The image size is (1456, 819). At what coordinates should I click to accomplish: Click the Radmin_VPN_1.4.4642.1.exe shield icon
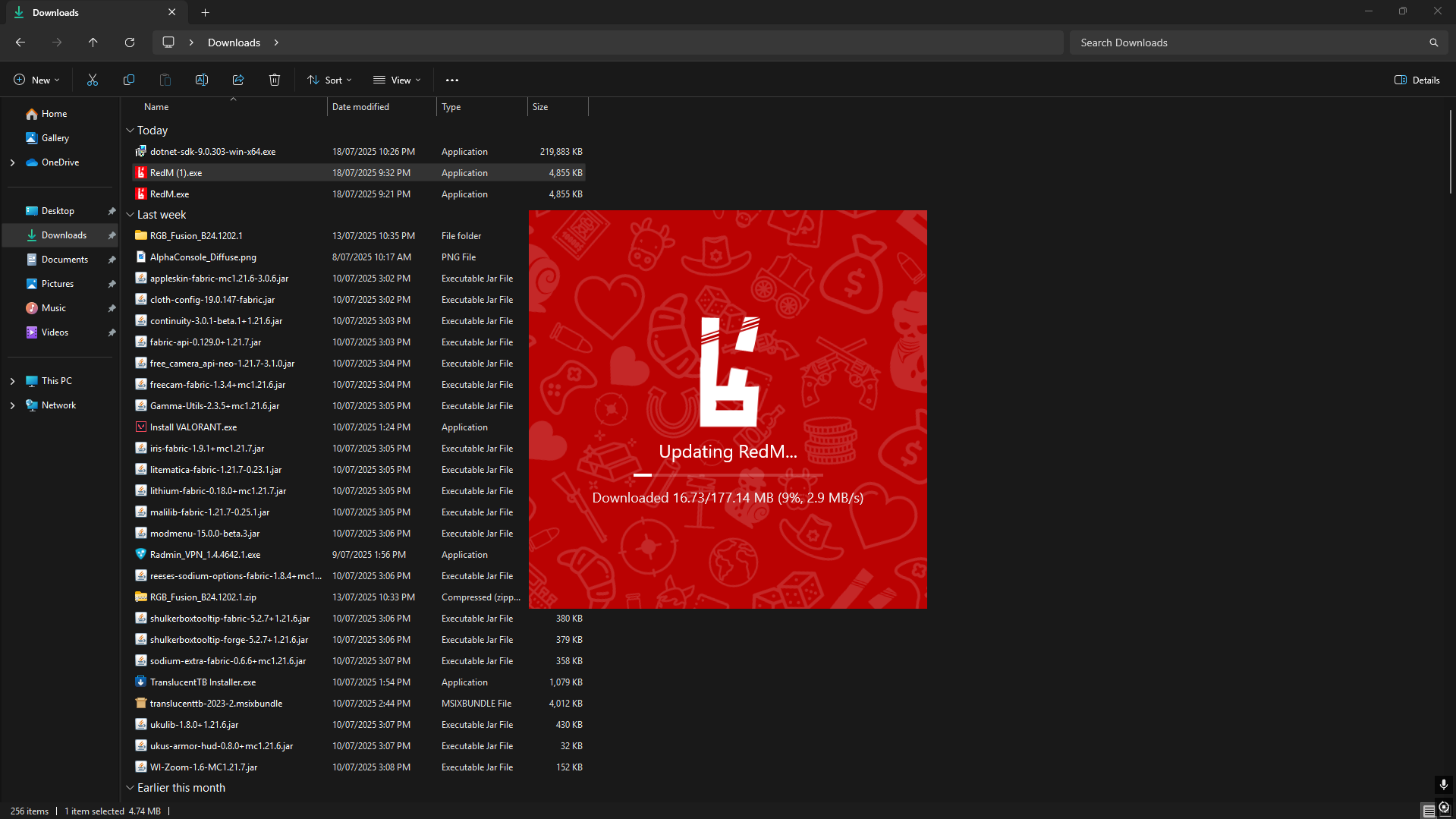141,555
